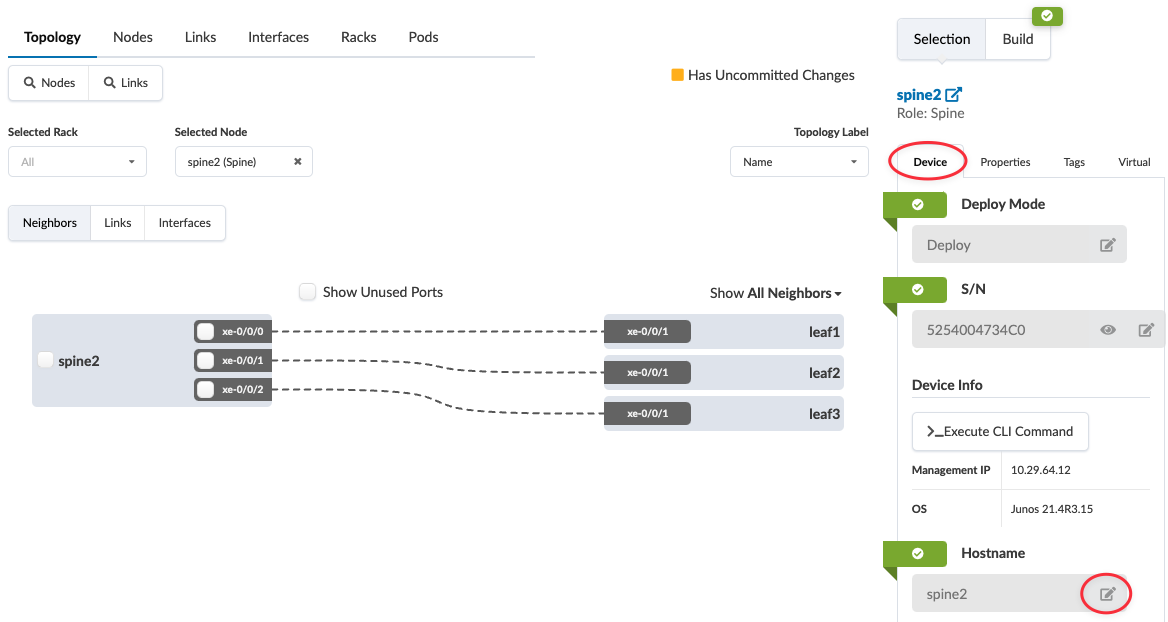Click the Links search button
The height and width of the screenshot is (622, 1168).
coord(126,83)
